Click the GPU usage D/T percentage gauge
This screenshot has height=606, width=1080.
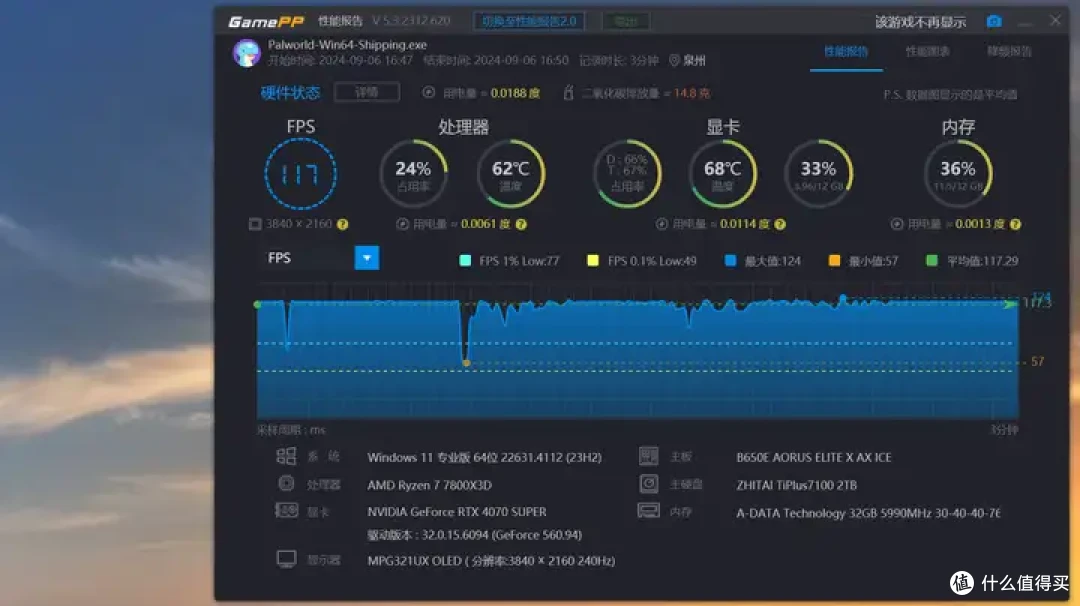(627, 174)
